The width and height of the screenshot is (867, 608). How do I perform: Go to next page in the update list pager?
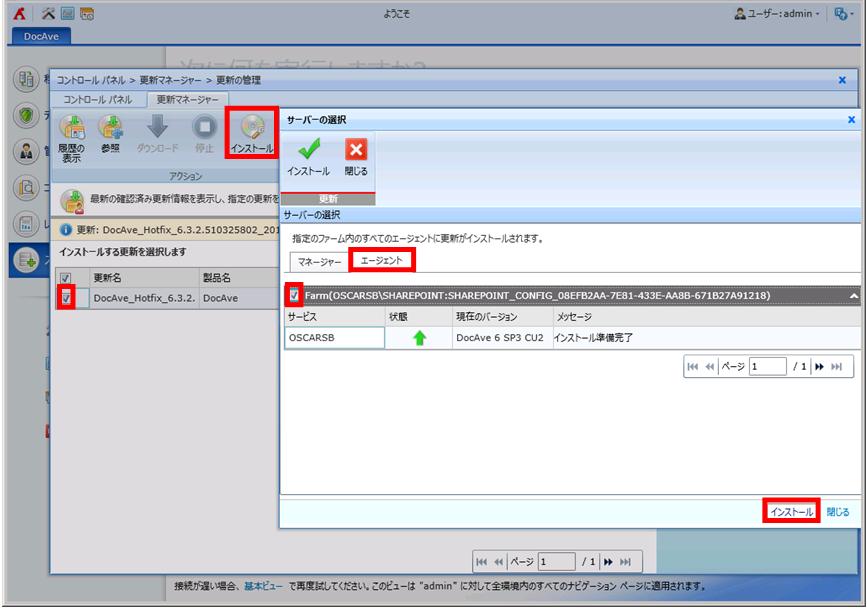pyautogui.click(x=608, y=562)
